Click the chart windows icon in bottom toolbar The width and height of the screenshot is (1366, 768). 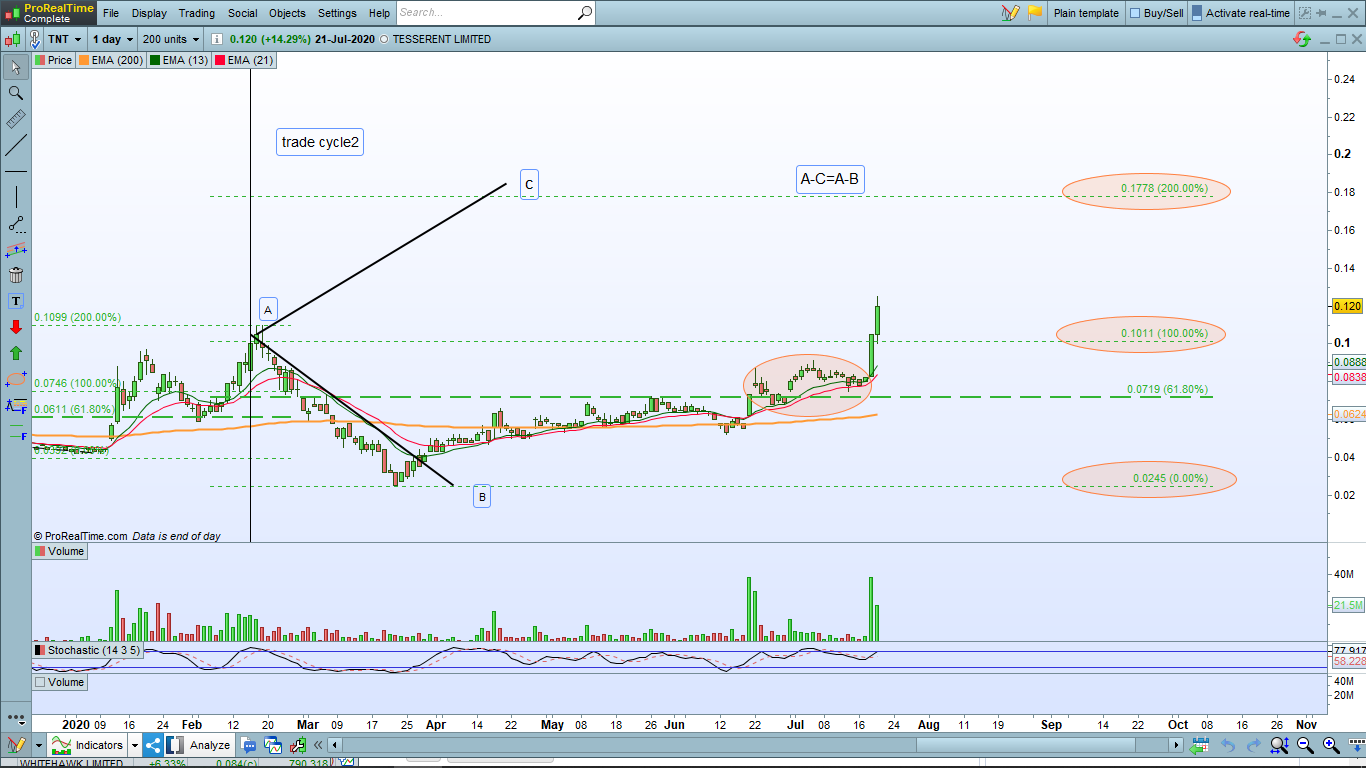[274, 745]
